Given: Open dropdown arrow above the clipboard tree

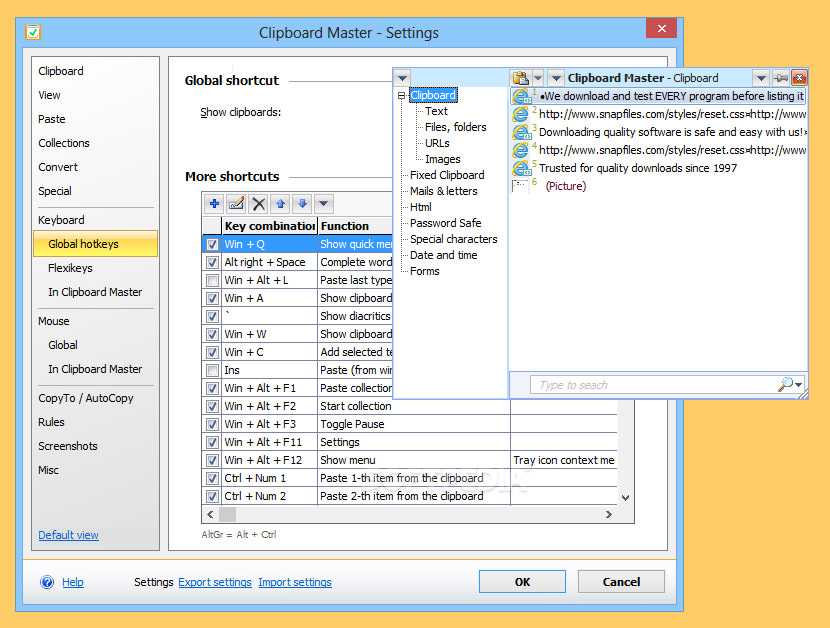Looking at the screenshot, I should (402, 78).
